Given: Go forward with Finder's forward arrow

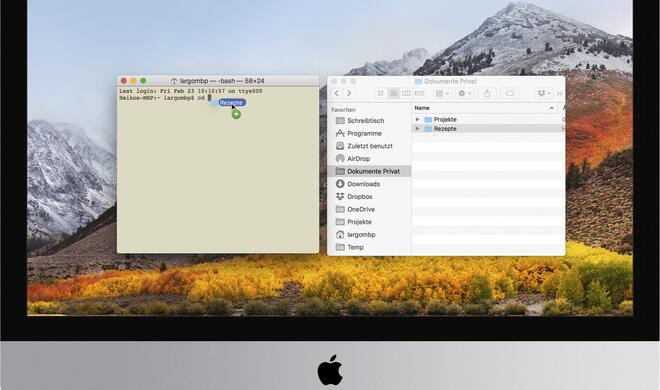Looking at the screenshot, I should coord(349,93).
